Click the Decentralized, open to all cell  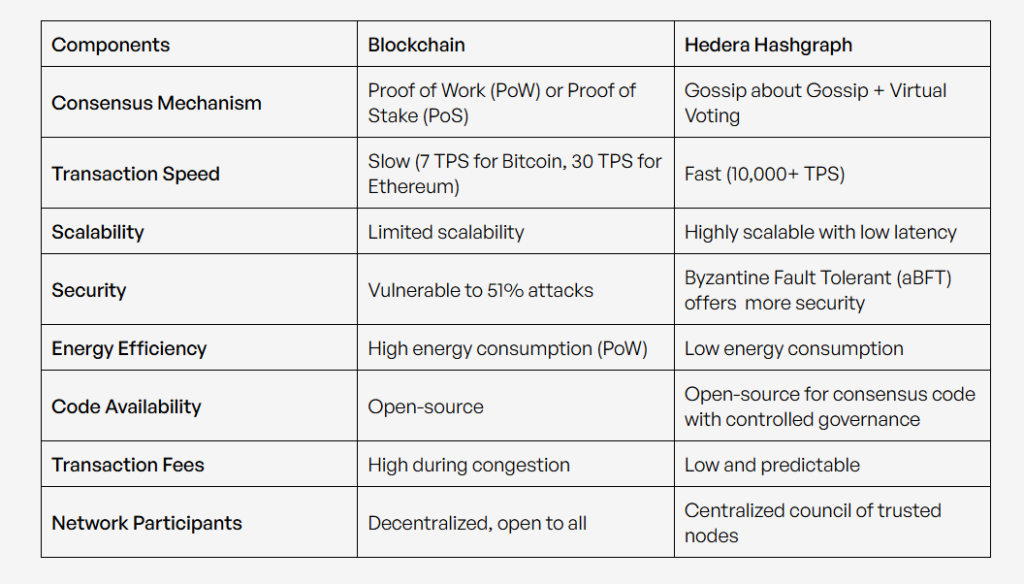coord(477,523)
